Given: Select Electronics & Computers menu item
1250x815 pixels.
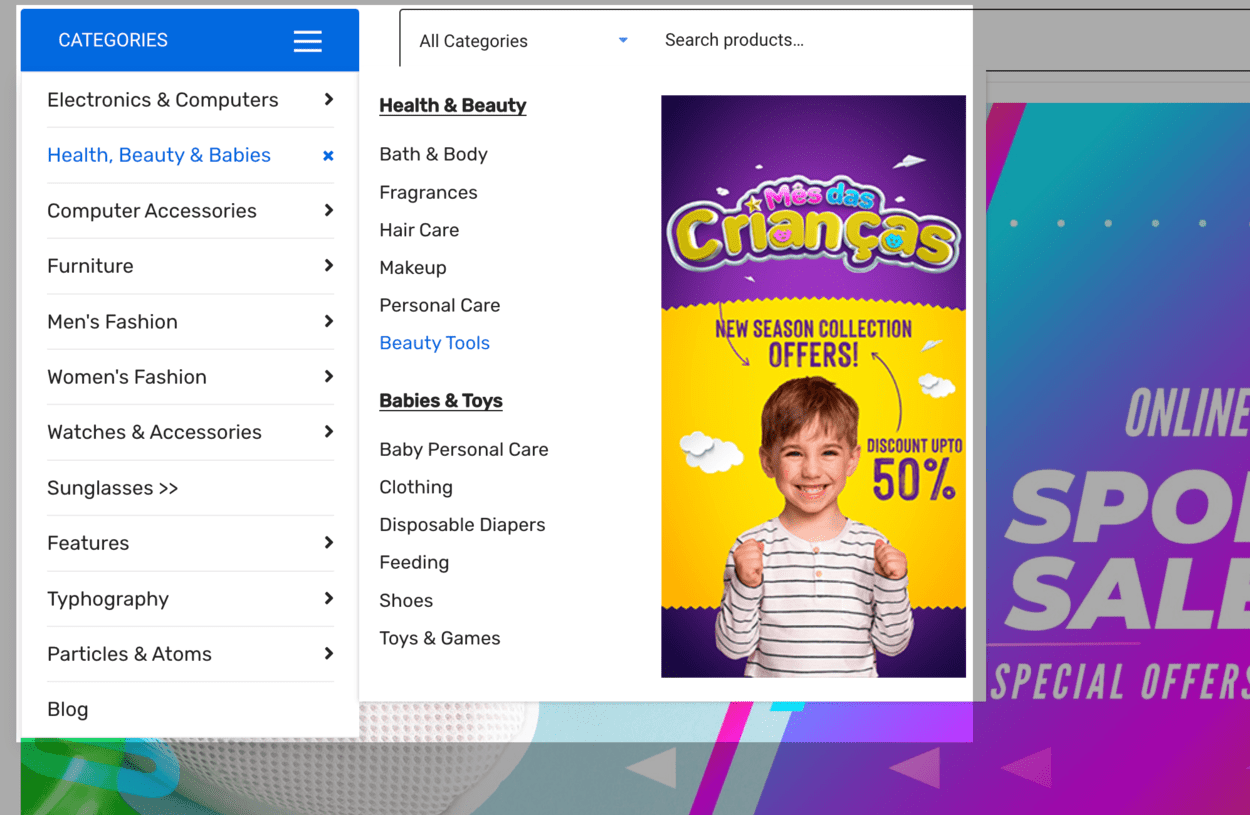Looking at the screenshot, I should (x=163, y=100).
